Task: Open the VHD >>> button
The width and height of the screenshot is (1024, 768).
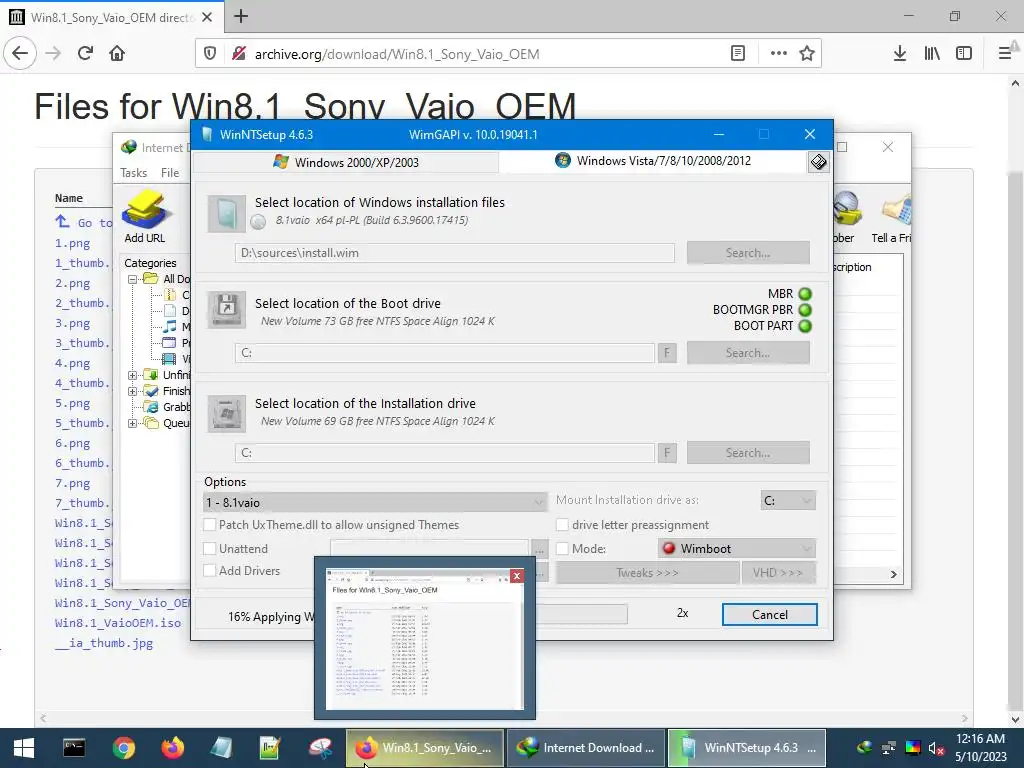Action: coord(778,573)
